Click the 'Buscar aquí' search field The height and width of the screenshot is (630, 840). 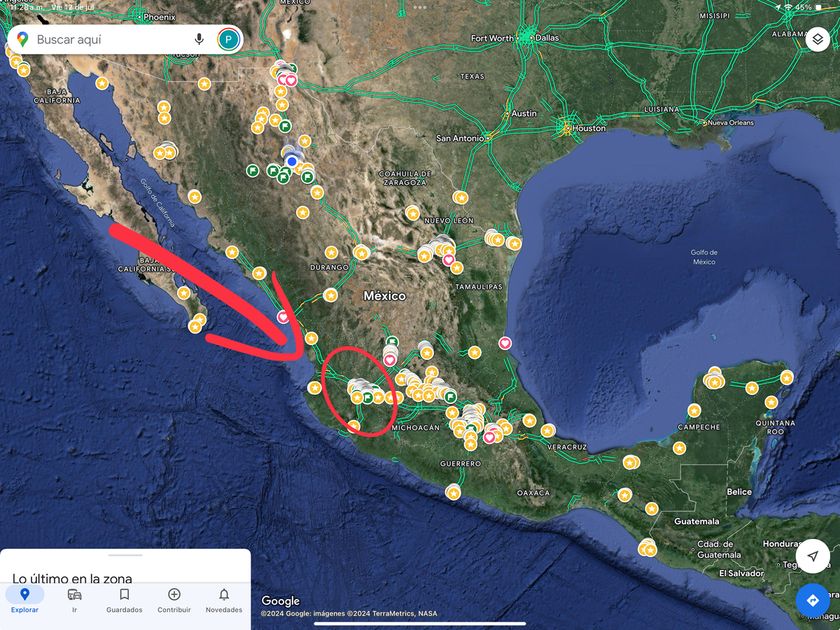105,39
